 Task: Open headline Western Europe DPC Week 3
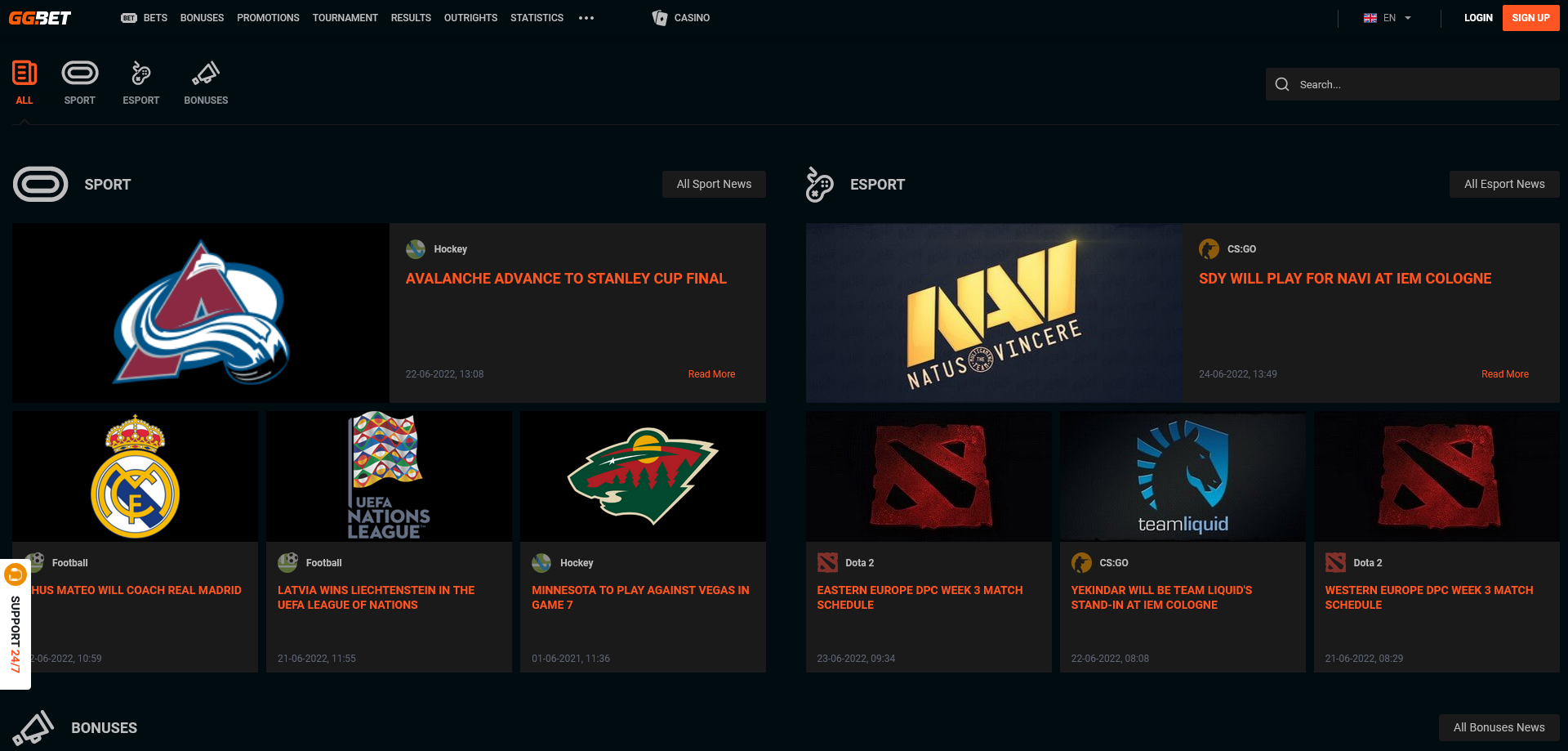1429,597
